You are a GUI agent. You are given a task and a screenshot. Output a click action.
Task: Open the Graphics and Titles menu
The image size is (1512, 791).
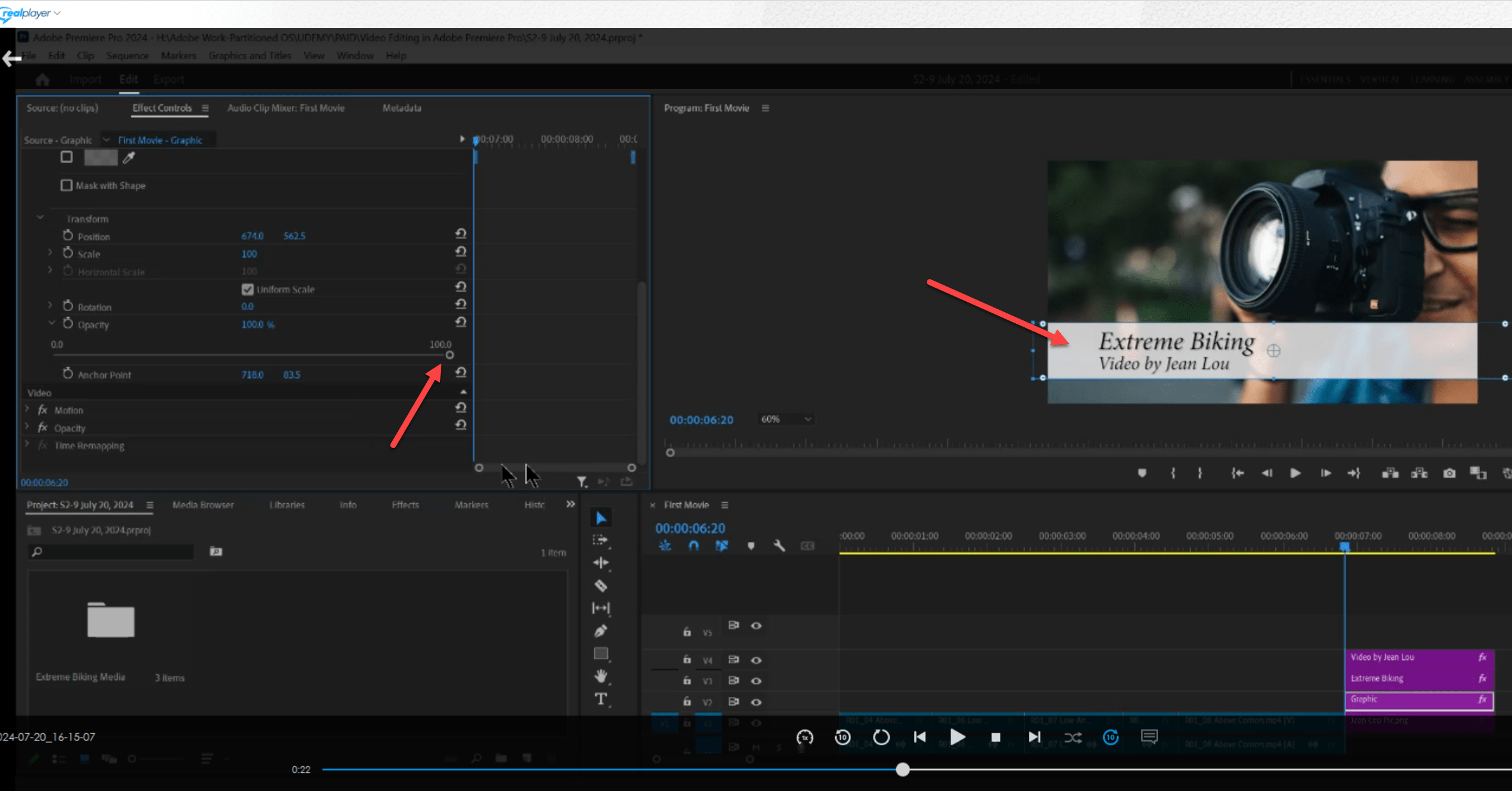(x=249, y=56)
